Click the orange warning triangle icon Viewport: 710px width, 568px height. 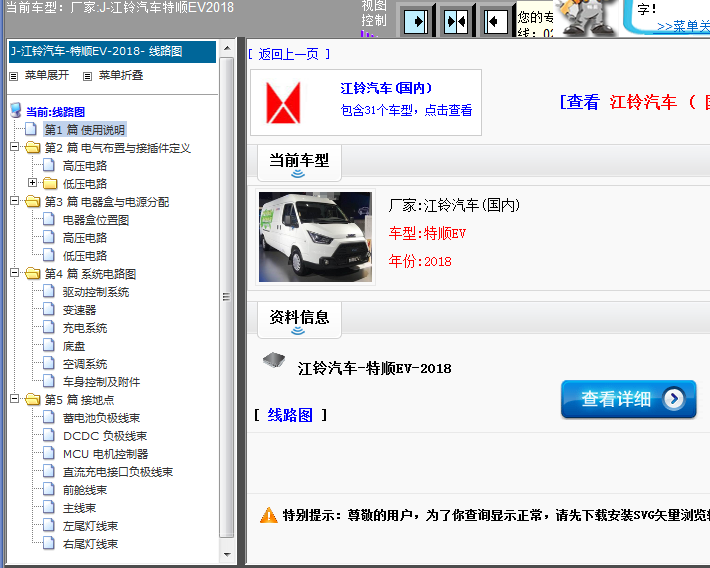pyautogui.click(x=269, y=515)
